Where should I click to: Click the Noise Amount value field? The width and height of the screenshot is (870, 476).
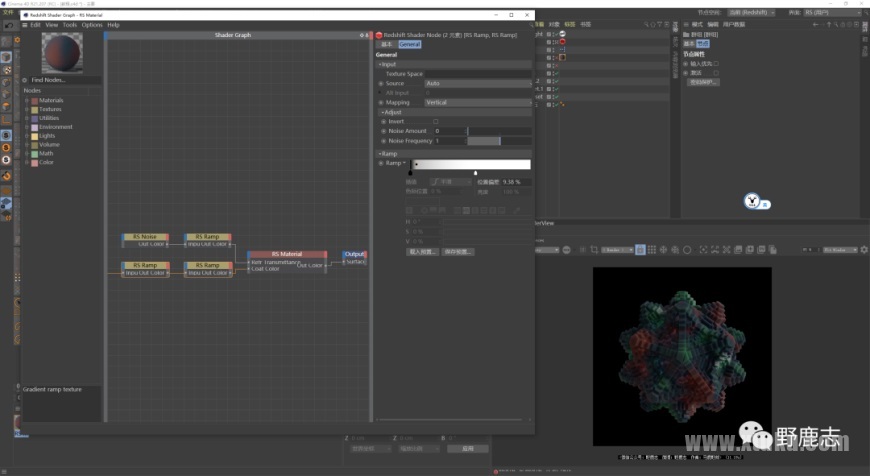pos(450,131)
